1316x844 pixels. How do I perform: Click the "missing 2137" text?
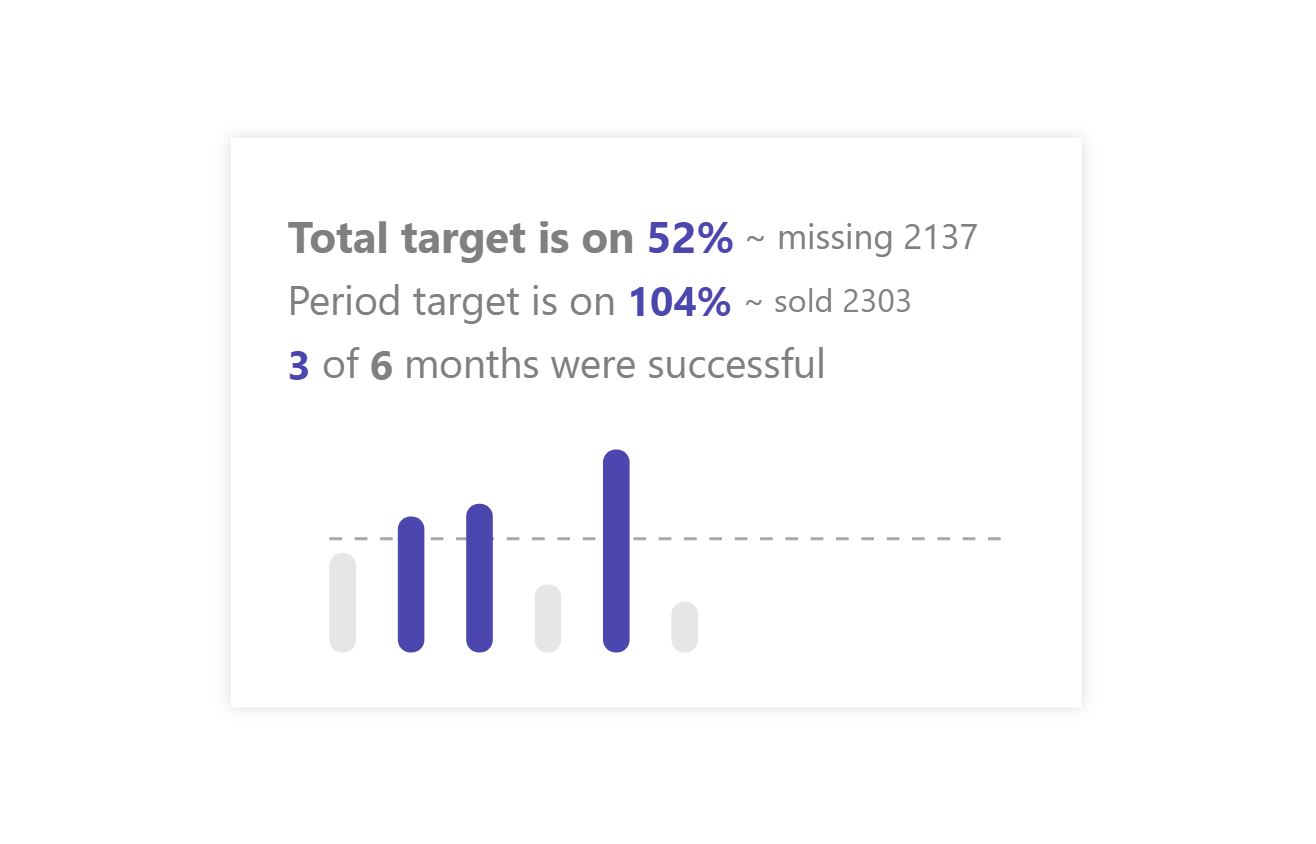click(876, 238)
